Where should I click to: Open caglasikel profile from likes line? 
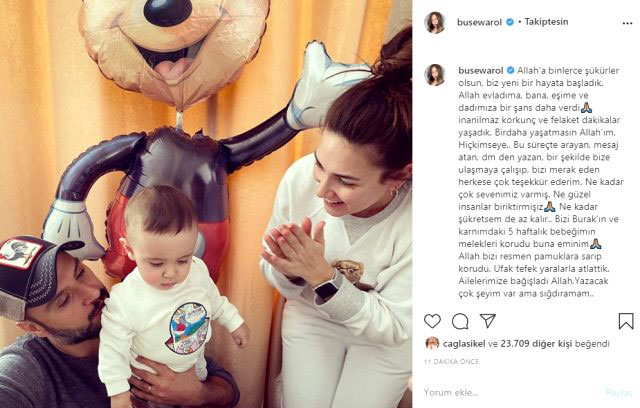point(464,344)
